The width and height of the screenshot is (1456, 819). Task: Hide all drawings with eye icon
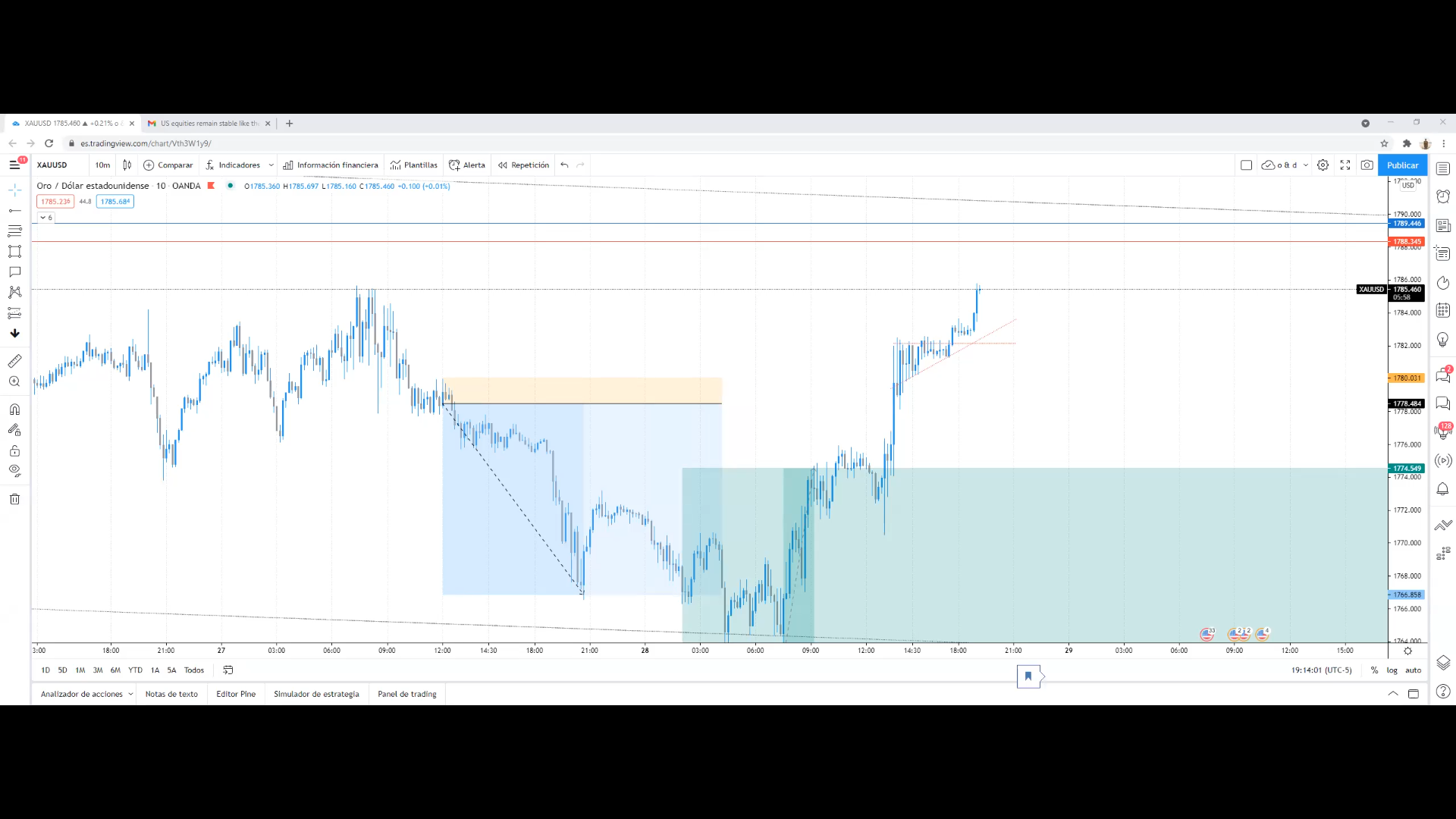click(x=14, y=470)
